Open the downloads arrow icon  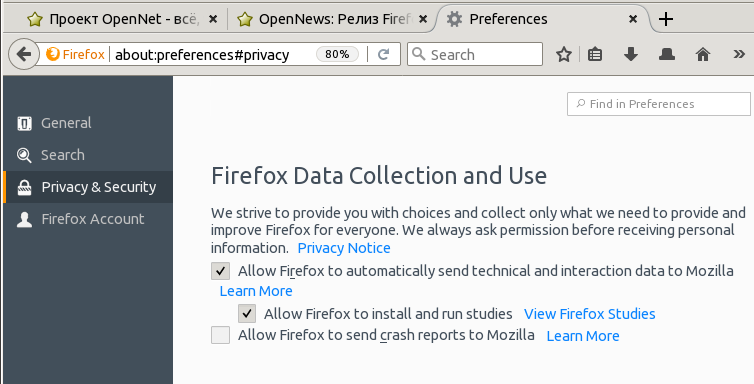630,54
